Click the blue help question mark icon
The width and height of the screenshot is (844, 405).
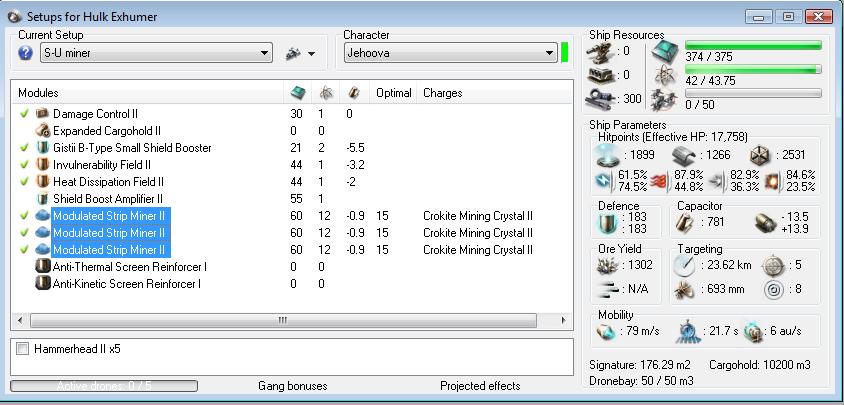point(25,53)
